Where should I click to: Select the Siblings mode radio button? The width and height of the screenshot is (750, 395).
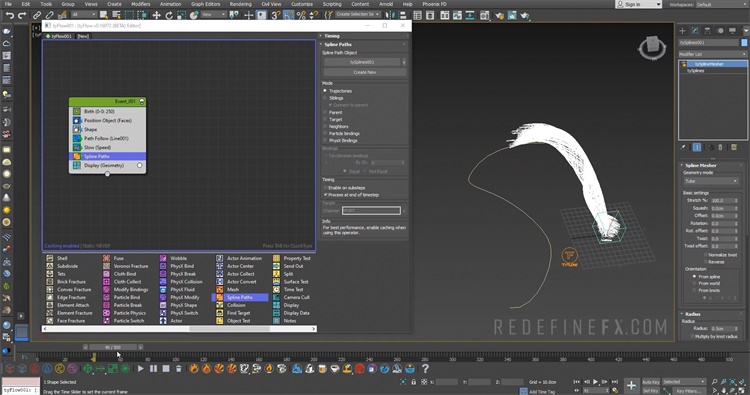[x=325, y=98]
